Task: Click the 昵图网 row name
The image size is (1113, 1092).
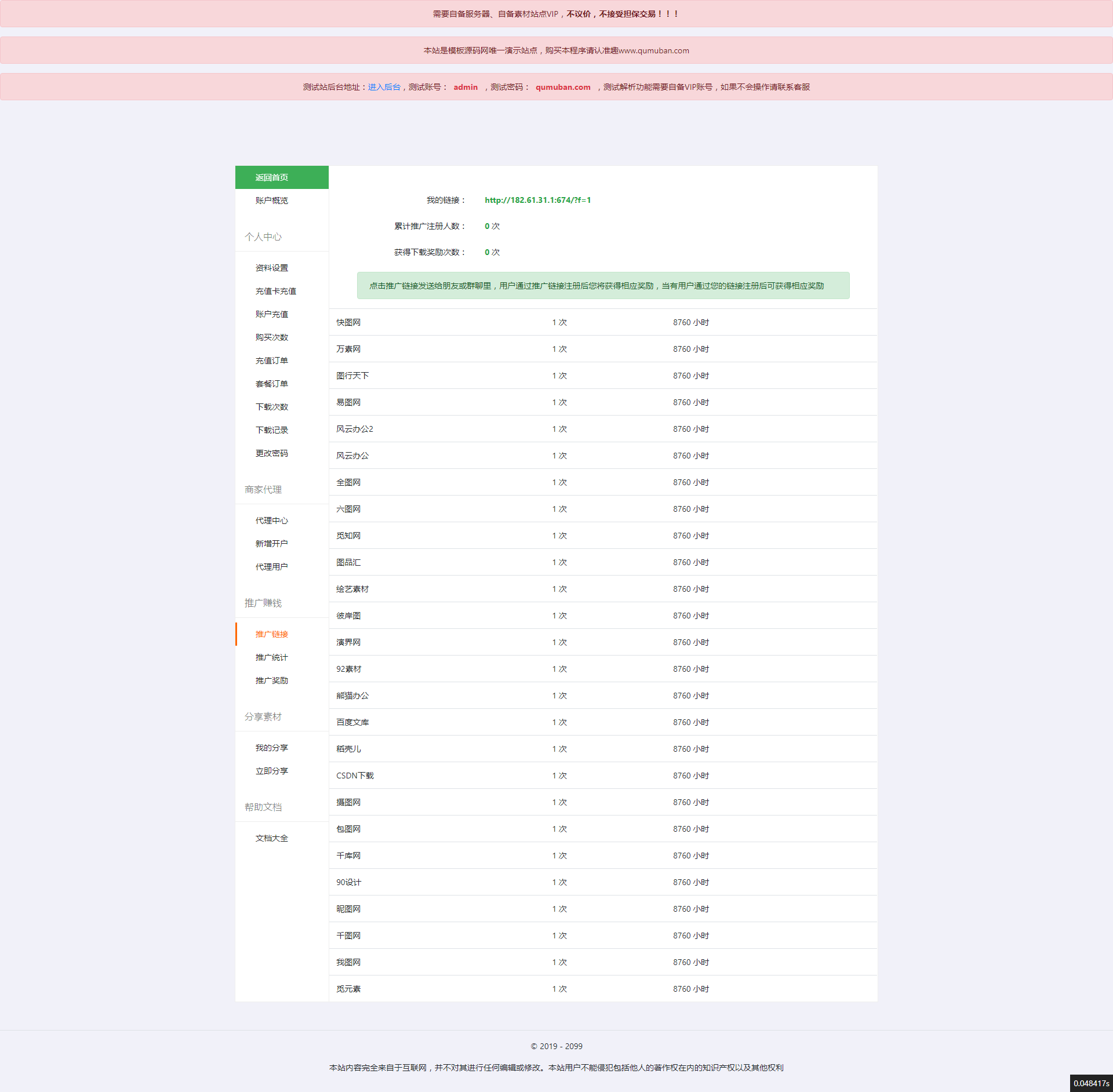Action: tap(348, 909)
